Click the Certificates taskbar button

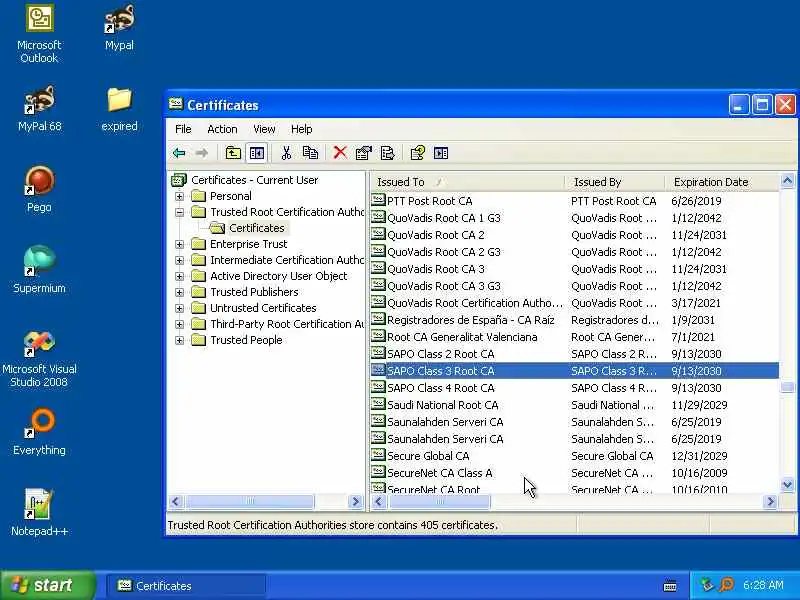point(186,586)
